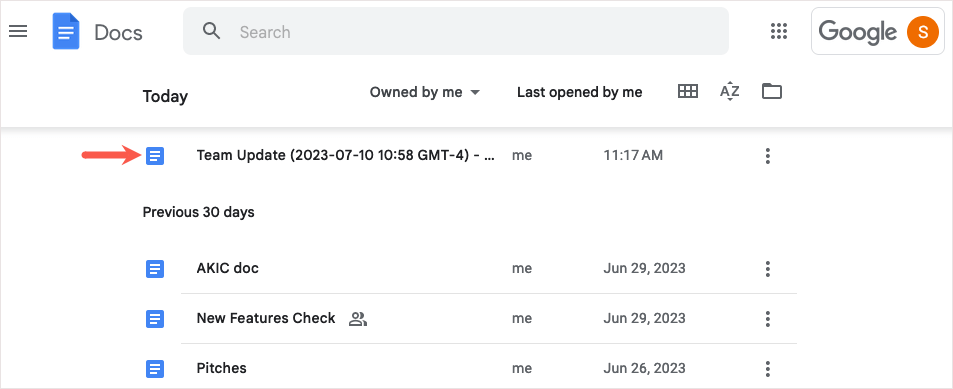The height and width of the screenshot is (389, 953).
Task: Open more actions for AKIC doc
Action: 768,268
